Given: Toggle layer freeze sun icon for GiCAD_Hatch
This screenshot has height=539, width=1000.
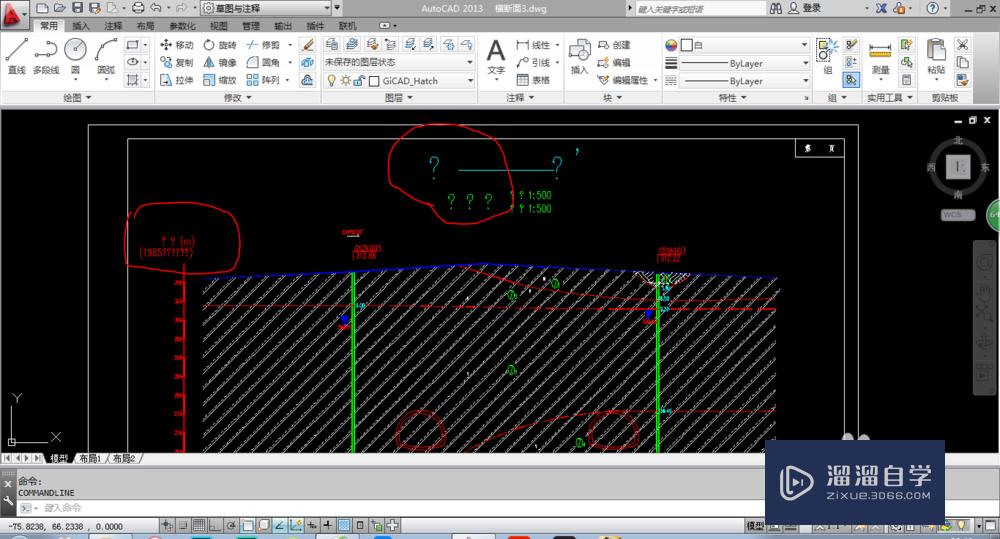Looking at the screenshot, I should click(x=345, y=80).
